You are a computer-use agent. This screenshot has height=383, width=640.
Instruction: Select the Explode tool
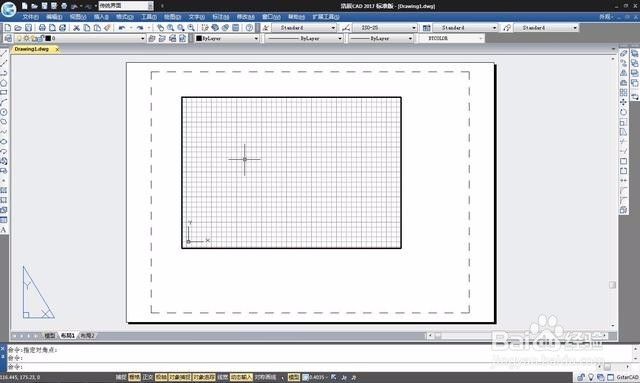pyautogui.click(x=623, y=210)
